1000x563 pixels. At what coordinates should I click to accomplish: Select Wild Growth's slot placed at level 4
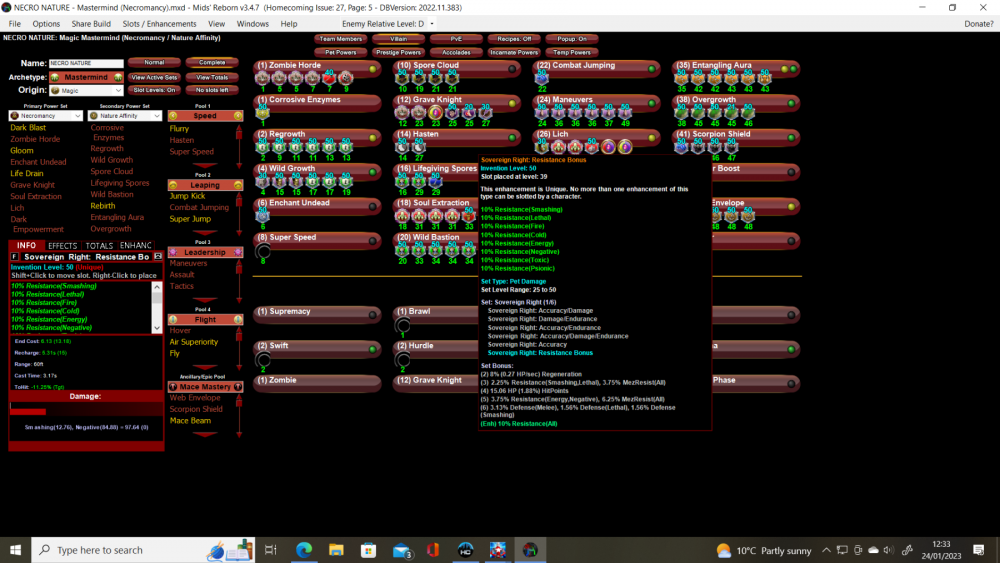(262, 182)
